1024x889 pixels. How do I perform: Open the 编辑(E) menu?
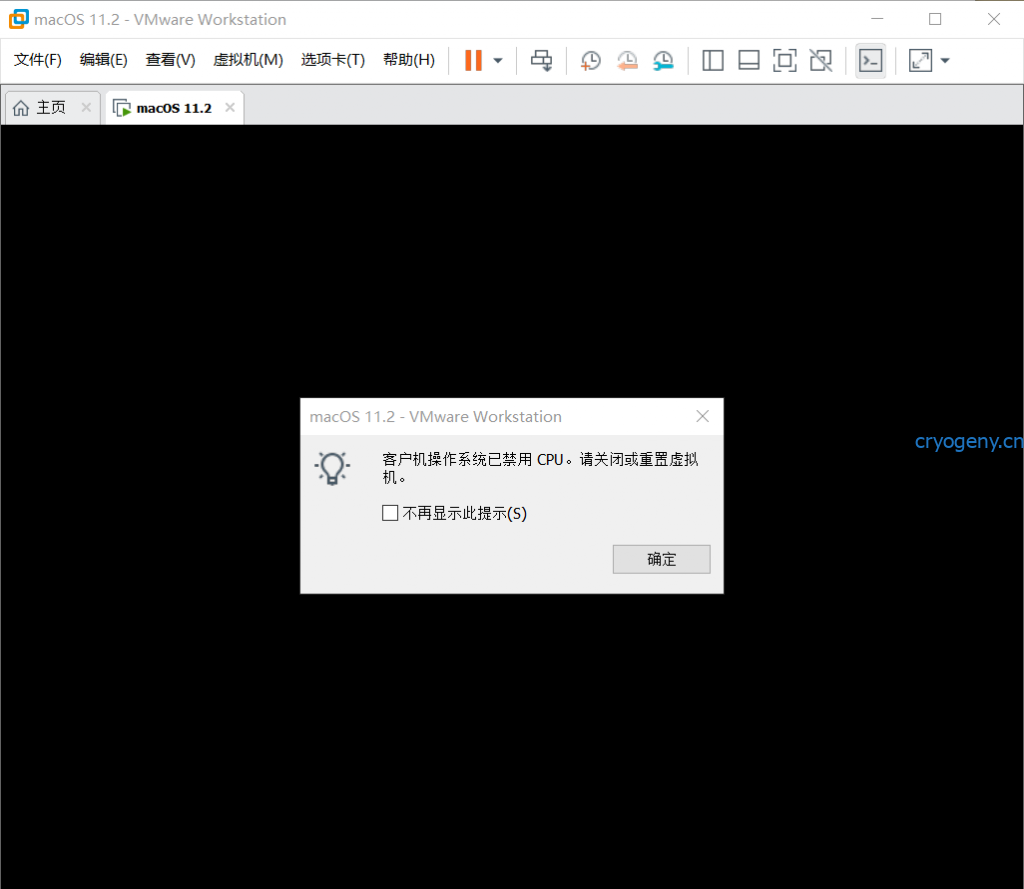[x=103, y=60]
